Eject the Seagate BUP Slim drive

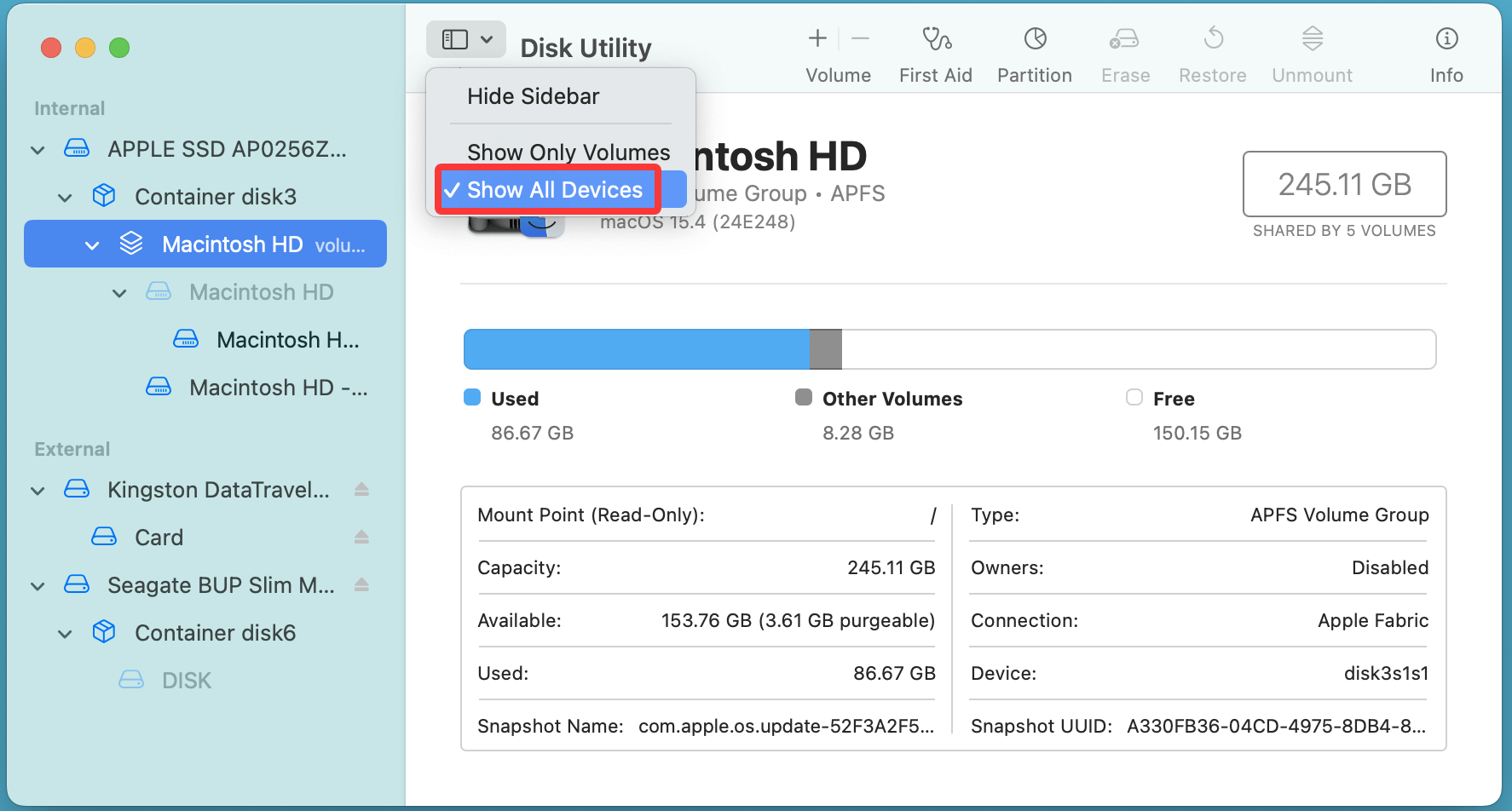point(361,585)
